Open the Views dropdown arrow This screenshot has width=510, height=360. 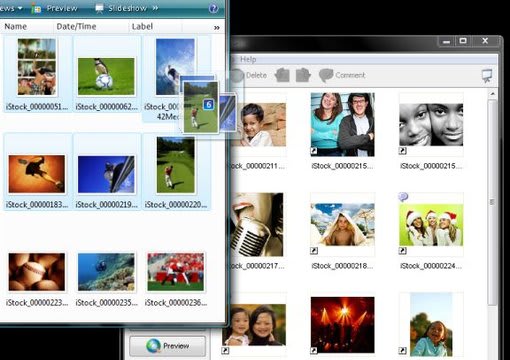click(x=20, y=8)
